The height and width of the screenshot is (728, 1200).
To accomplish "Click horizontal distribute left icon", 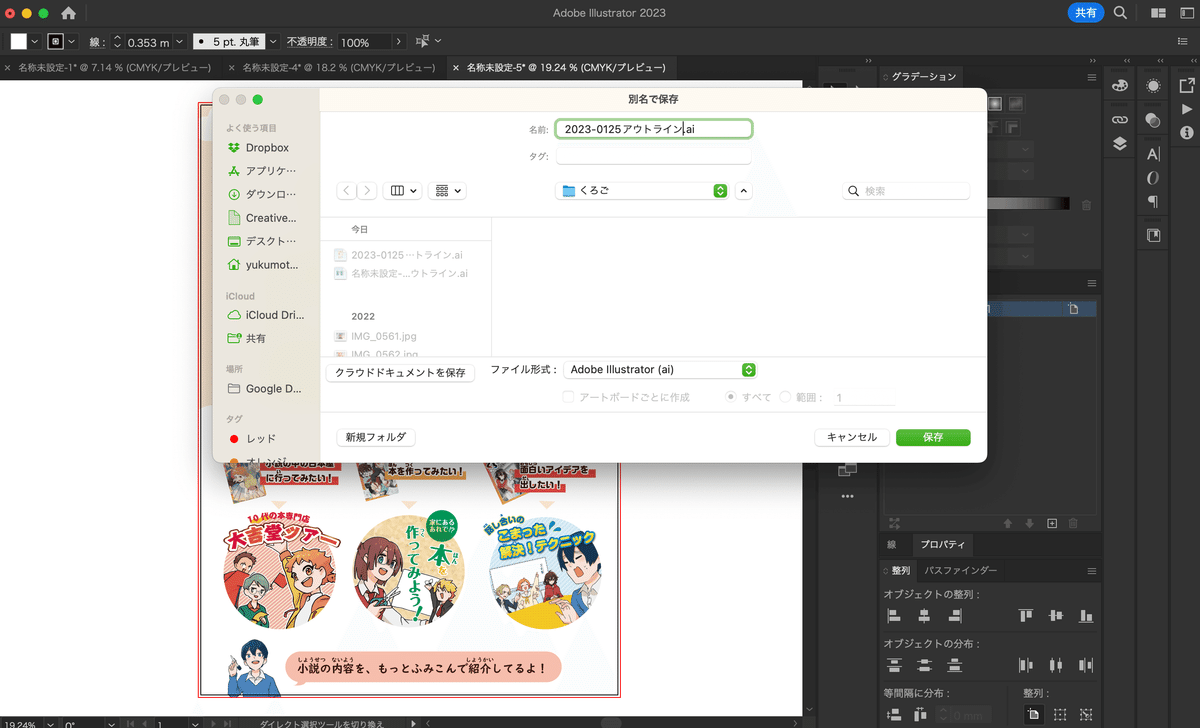I will [1025, 665].
